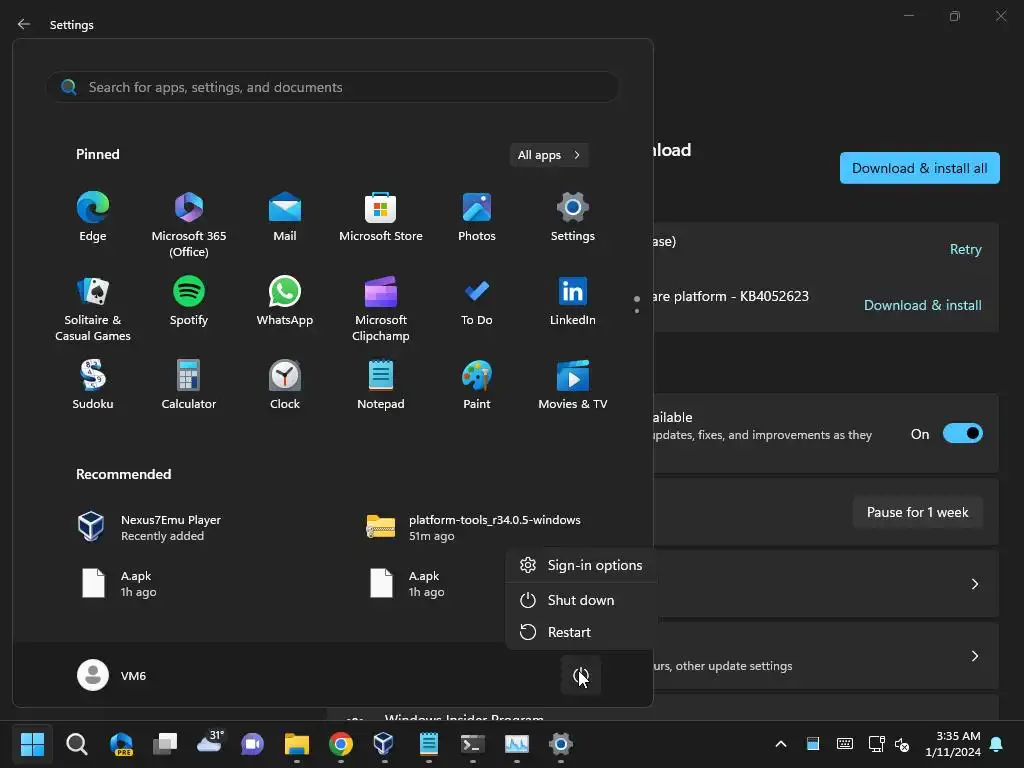Open File Explorer from the taskbar
The image size is (1024, 768).
point(296,743)
